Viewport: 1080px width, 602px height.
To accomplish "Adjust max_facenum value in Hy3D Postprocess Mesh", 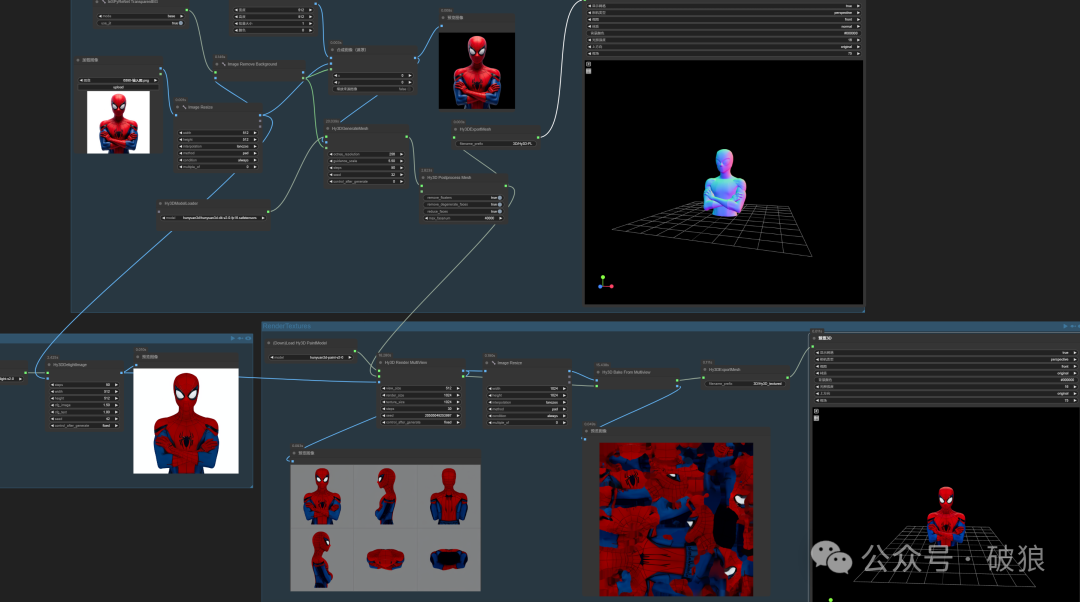I will click(x=463, y=218).
